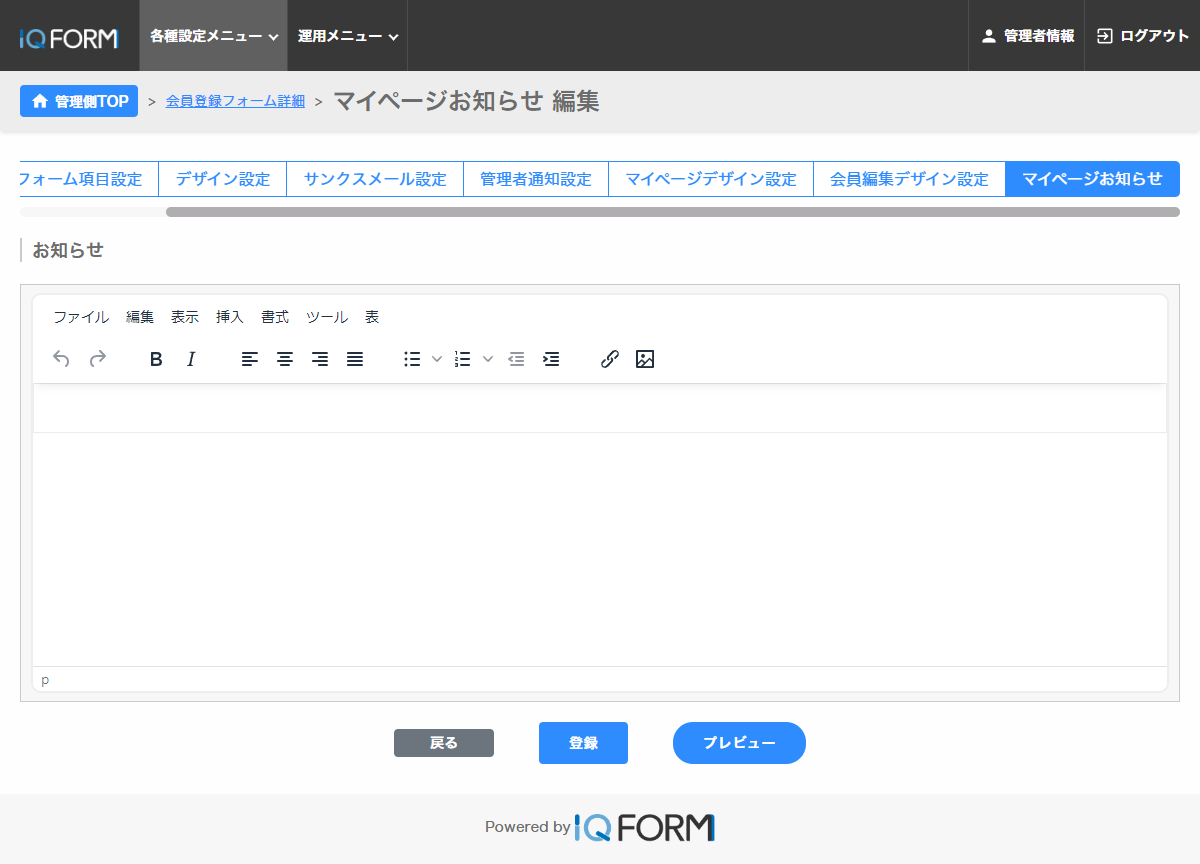Toggle italic text formatting
The image size is (1200, 864).
click(x=191, y=359)
